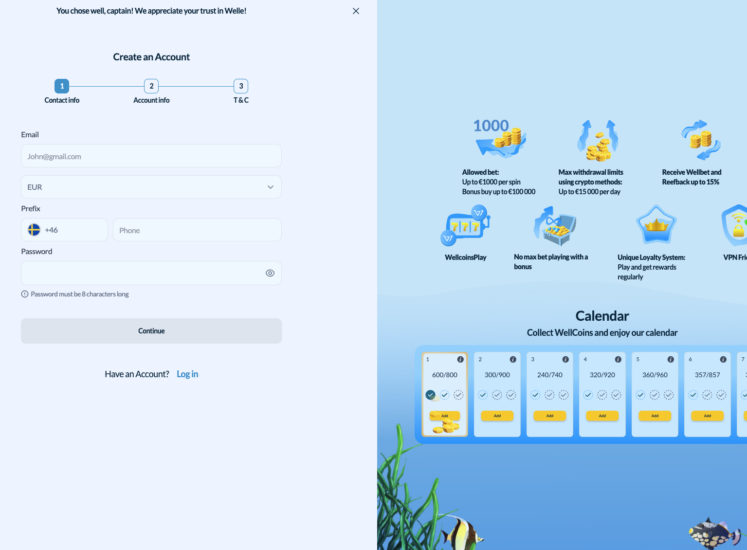This screenshot has width=747, height=550.
Task: Go to step 2 Account info
Action: [151, 86]
